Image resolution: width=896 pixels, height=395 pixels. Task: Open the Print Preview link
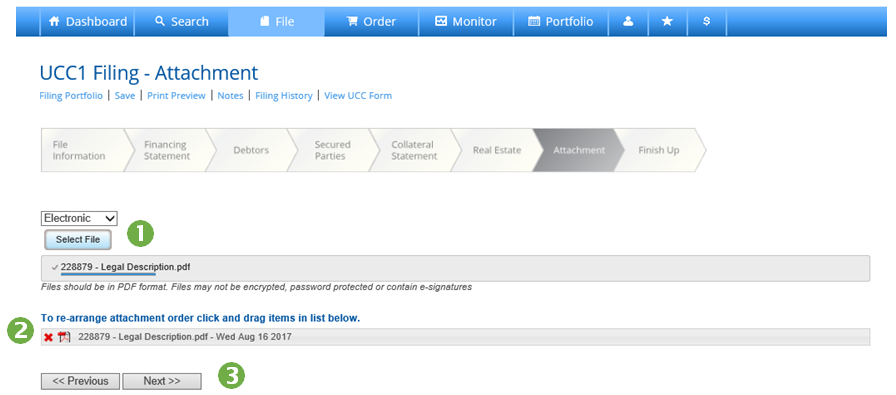[x=176, y=96]
